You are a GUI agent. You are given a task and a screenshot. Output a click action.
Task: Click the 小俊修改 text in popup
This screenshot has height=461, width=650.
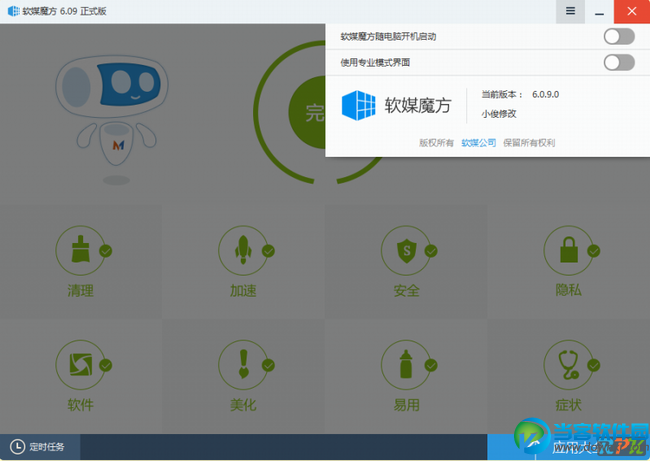[x=499, y=114]
